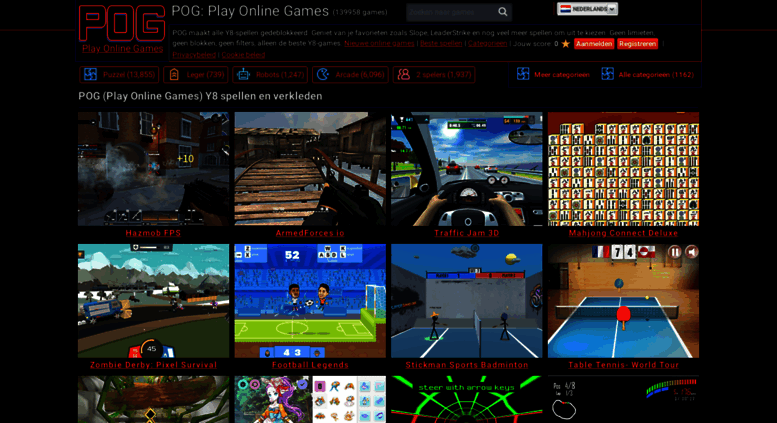The height and width of the screenshot is (423, 777).
Task: Click the Aanmelden button
Action: pos(594,44)
